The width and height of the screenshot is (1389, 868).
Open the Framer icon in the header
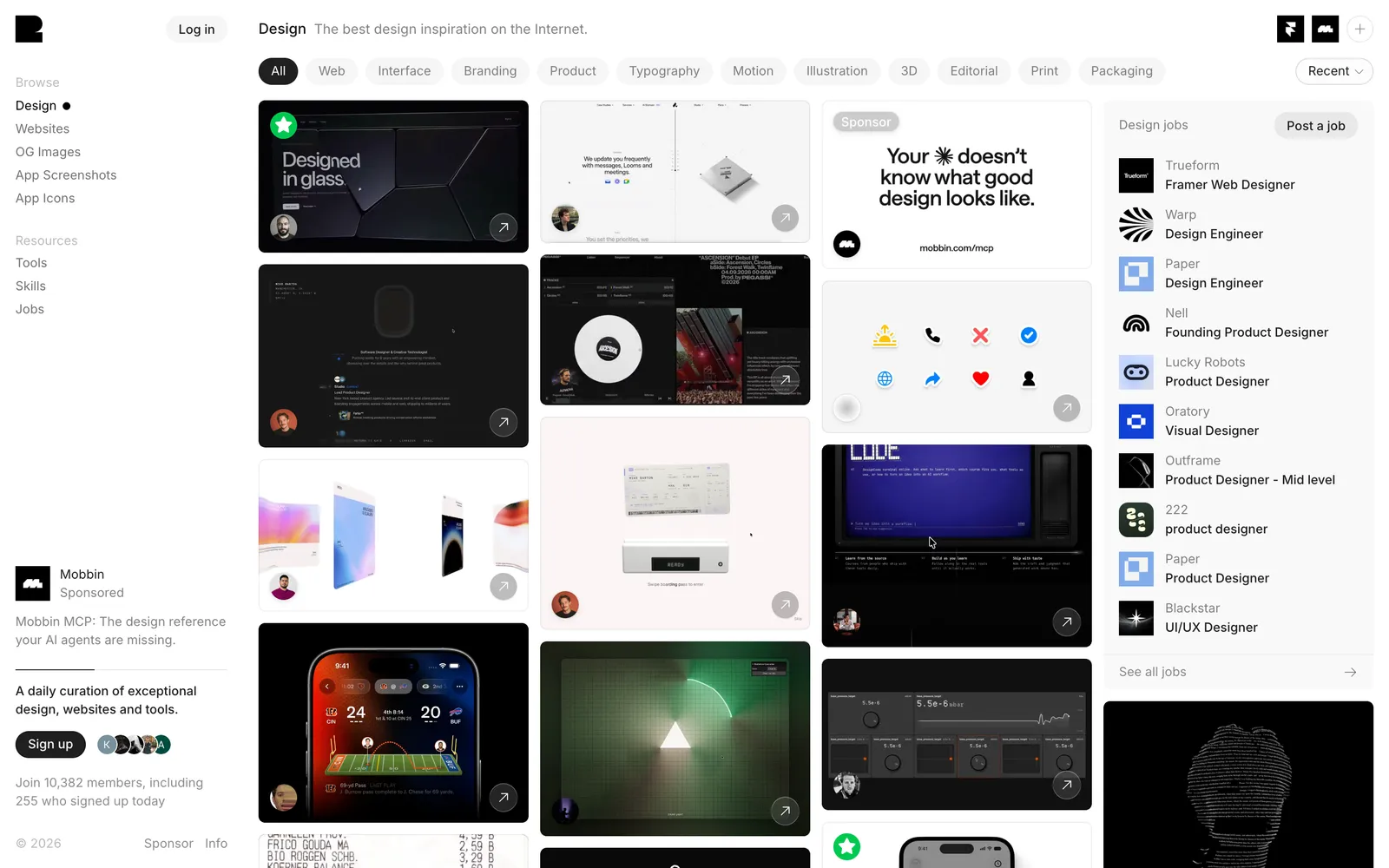1290,29
